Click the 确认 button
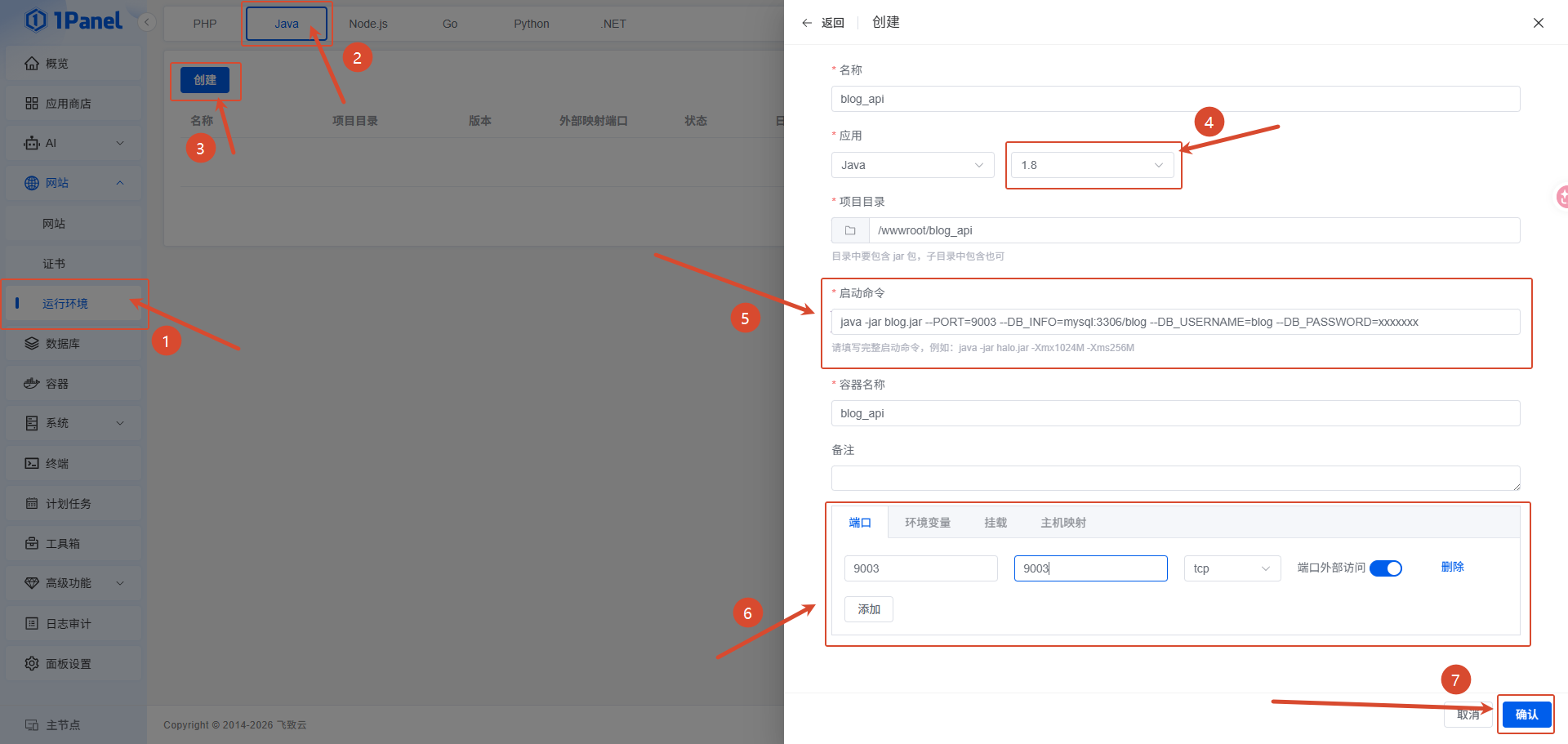This screenshot has width=1568, height=744. [1526, 715]
